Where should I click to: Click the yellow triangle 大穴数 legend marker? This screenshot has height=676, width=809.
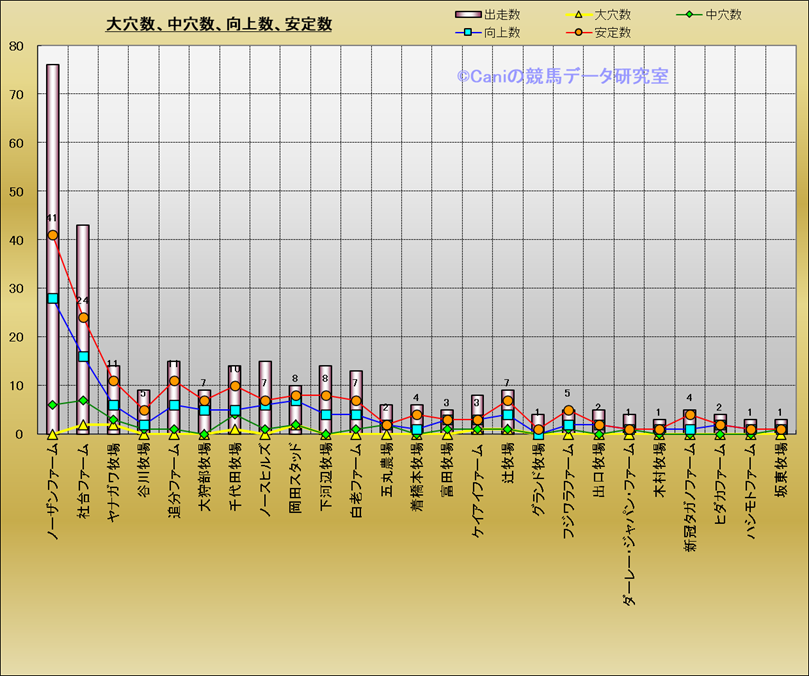pyautogui.click(x=578, y=15)
